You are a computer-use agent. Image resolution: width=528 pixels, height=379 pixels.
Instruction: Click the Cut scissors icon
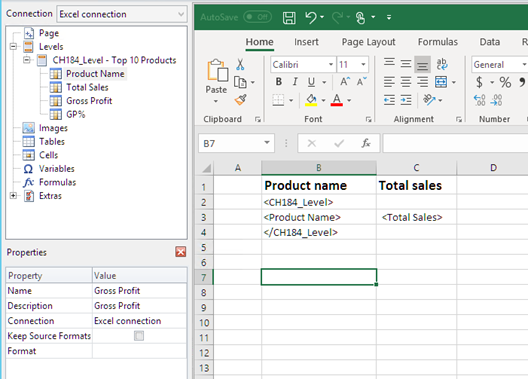pyautogui.click(x=240, y=64)
